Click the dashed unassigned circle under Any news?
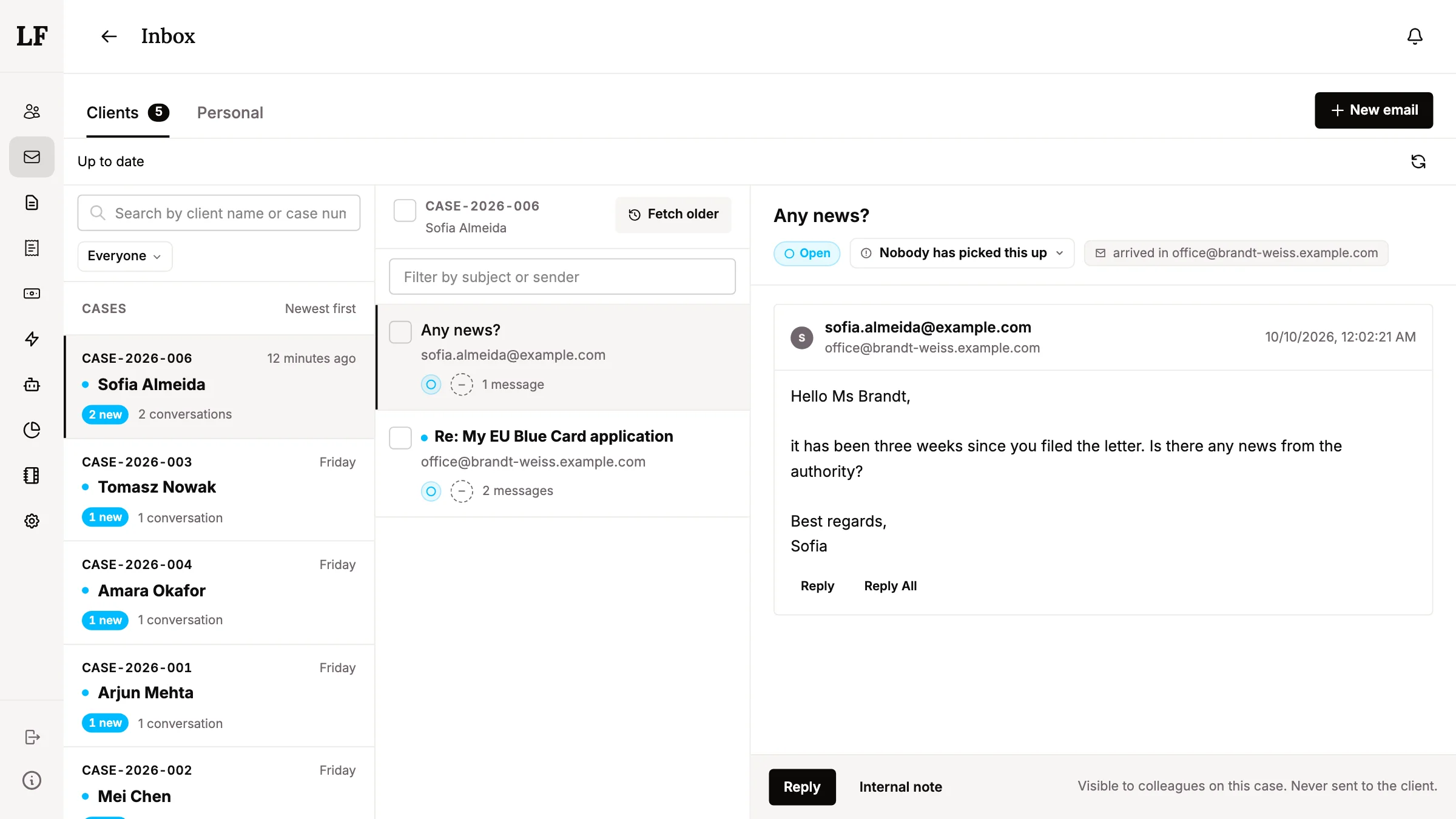This screenshot has height=819, width=1456. coord(462,385)
